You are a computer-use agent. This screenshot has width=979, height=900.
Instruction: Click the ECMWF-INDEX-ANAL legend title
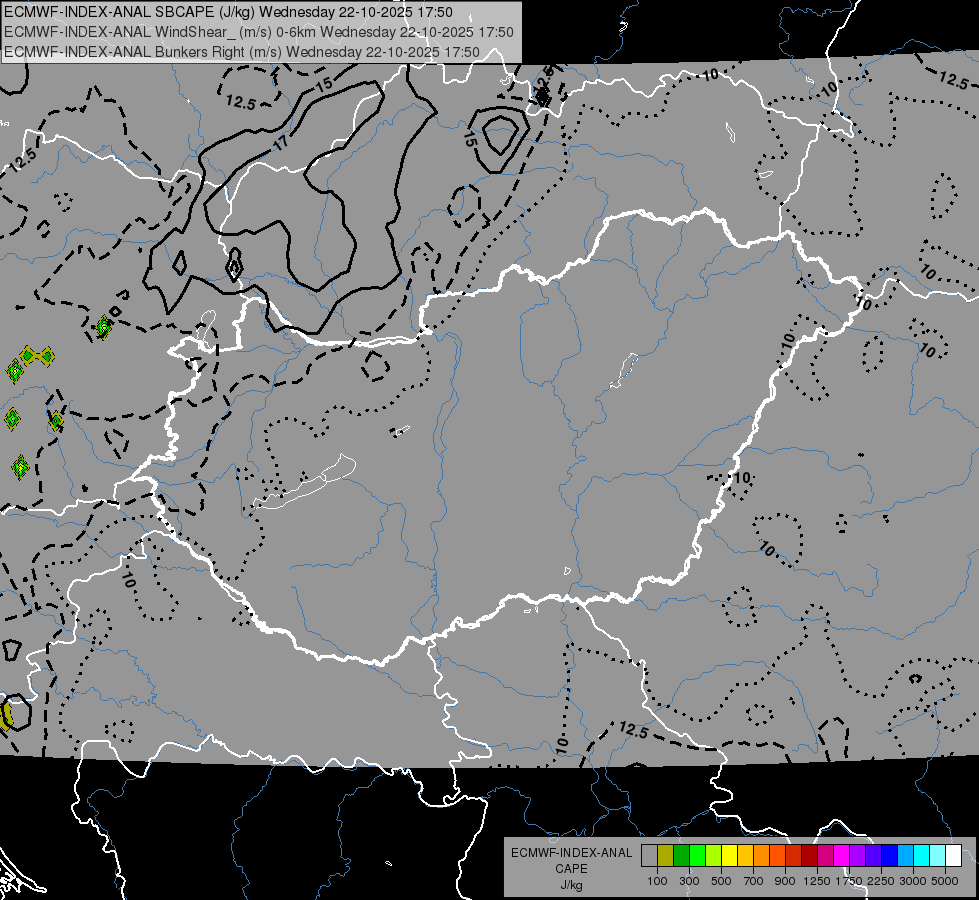coord(572,853)
